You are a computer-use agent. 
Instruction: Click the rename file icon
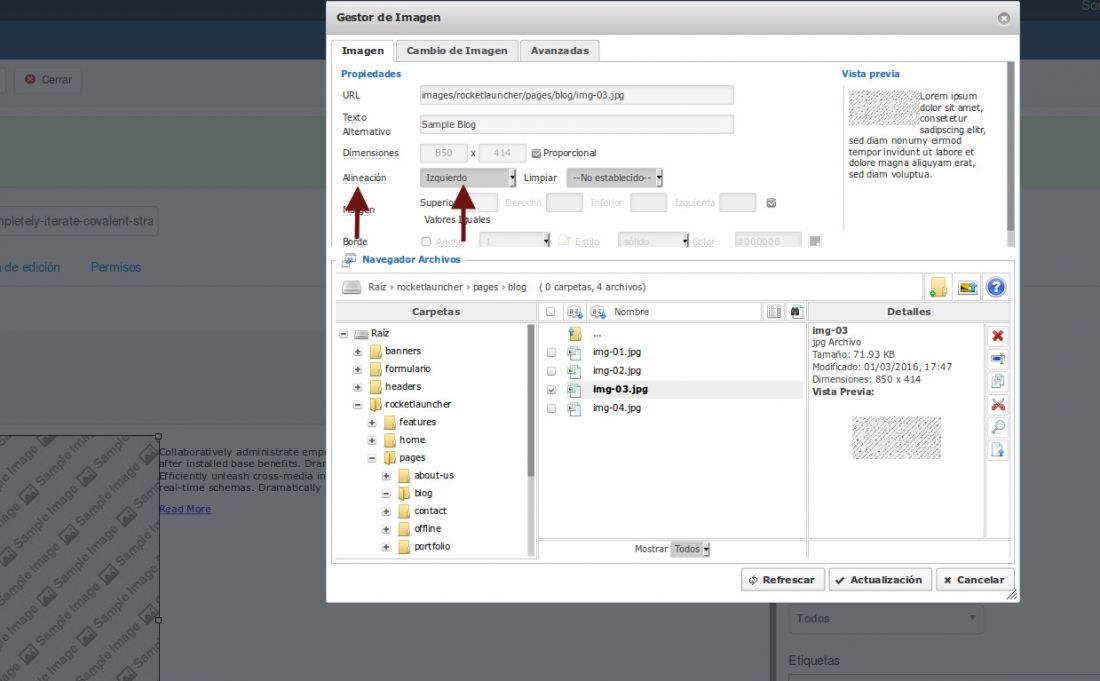(x=998, y=359)
